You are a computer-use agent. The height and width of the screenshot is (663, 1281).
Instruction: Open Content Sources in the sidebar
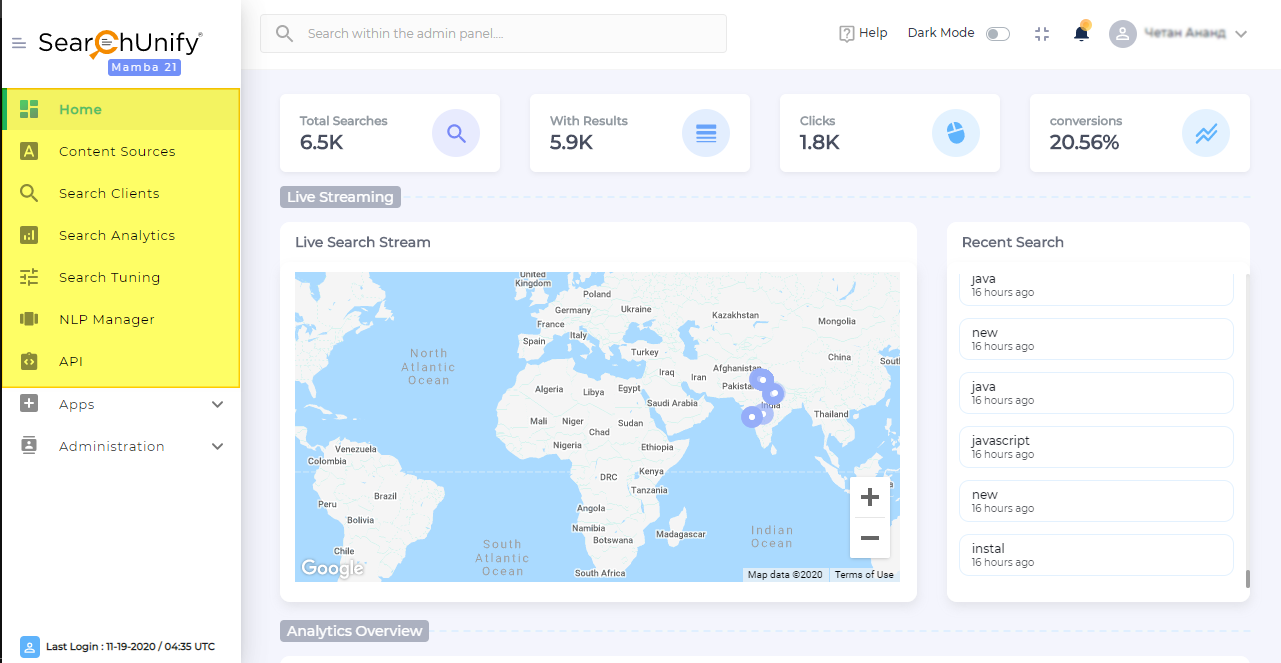coord(117,152)
